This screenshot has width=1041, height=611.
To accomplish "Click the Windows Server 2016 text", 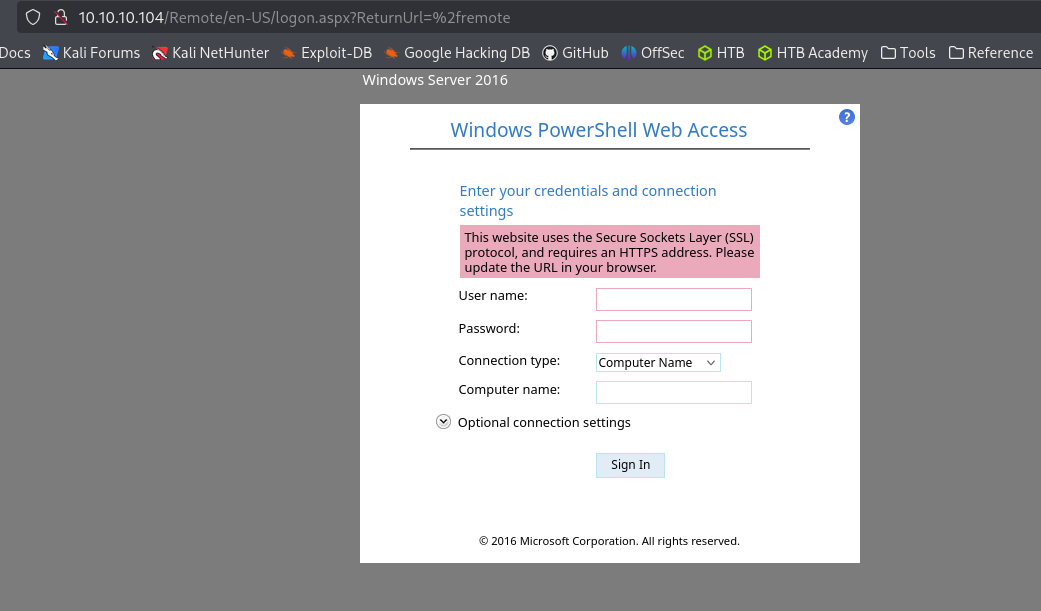I will pyautogui.click(x=435, y=80).
